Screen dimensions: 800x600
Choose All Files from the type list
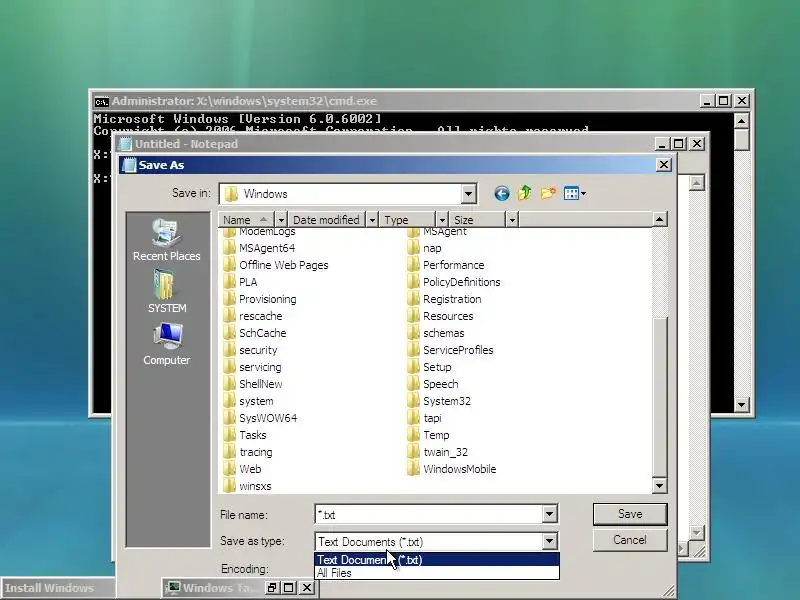click(437, 573)
